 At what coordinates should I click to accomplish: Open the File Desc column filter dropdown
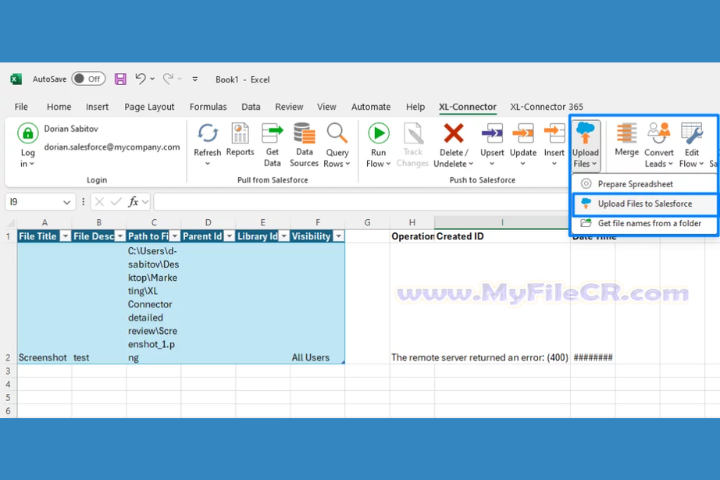pyautogui.click(x=120, y=236)
